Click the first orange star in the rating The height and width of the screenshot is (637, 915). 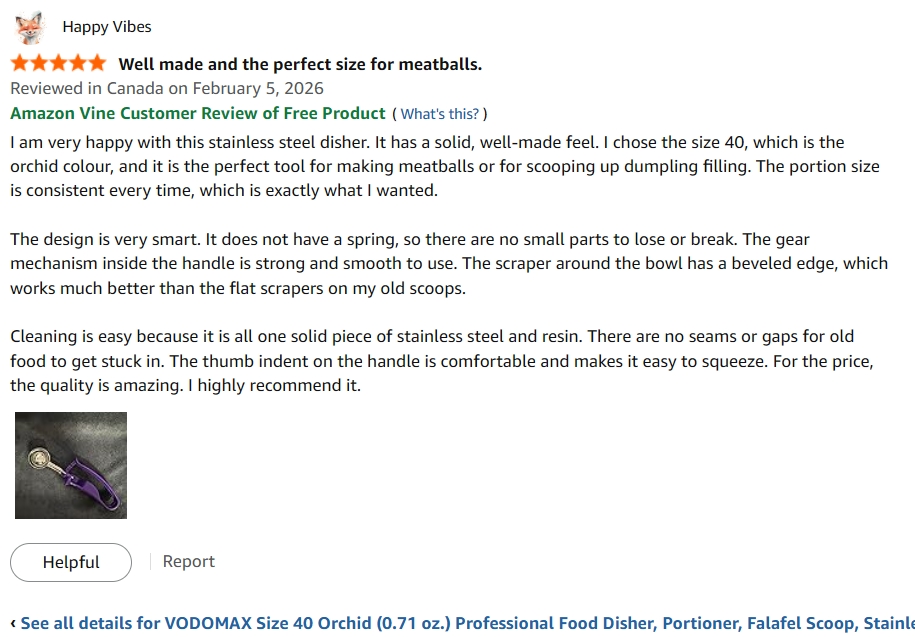[19, 63]
